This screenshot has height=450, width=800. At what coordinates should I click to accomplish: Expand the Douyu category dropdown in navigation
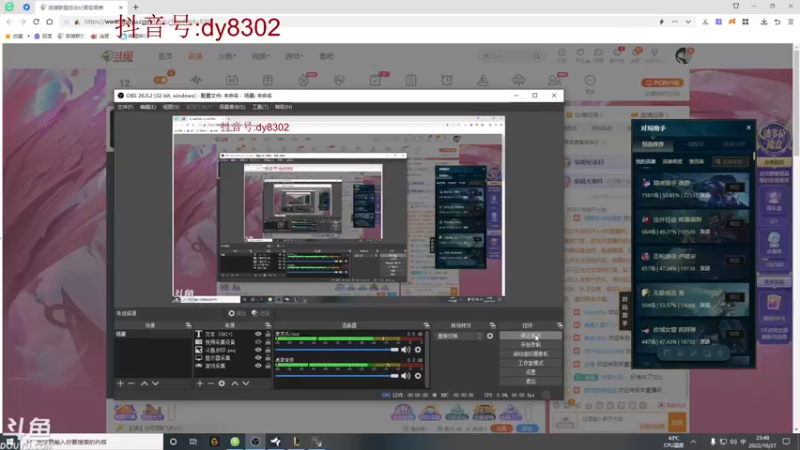[227, 56]
